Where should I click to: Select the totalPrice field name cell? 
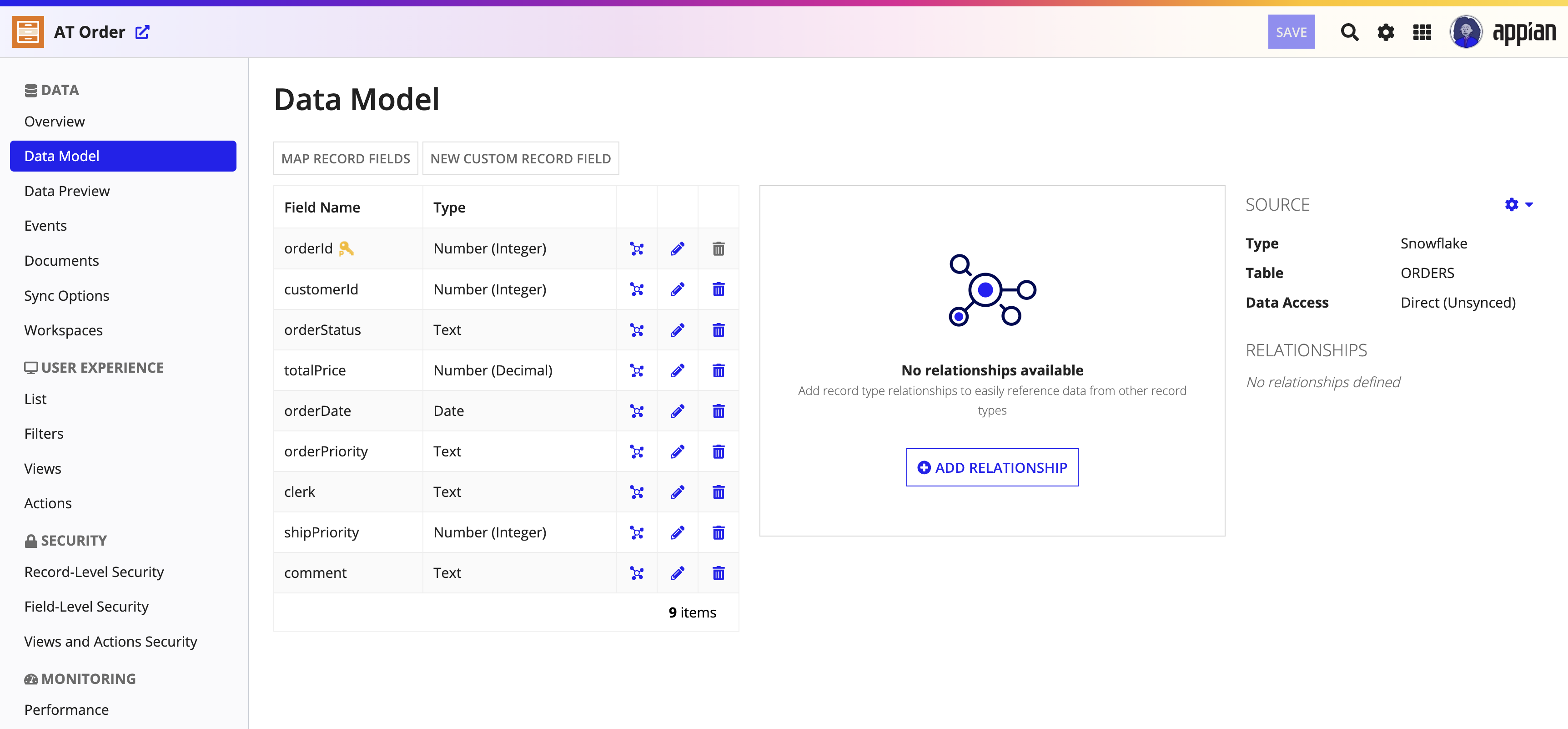(348, 370)
